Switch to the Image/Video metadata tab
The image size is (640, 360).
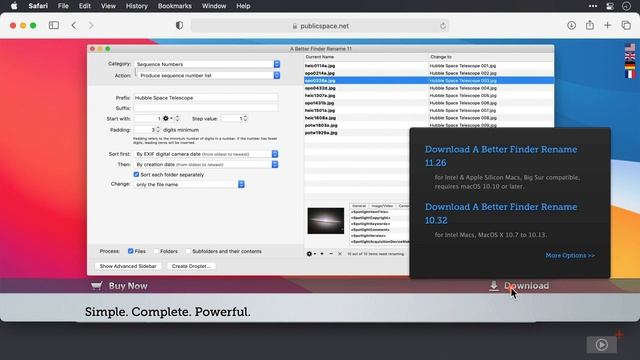pos(382,206)
